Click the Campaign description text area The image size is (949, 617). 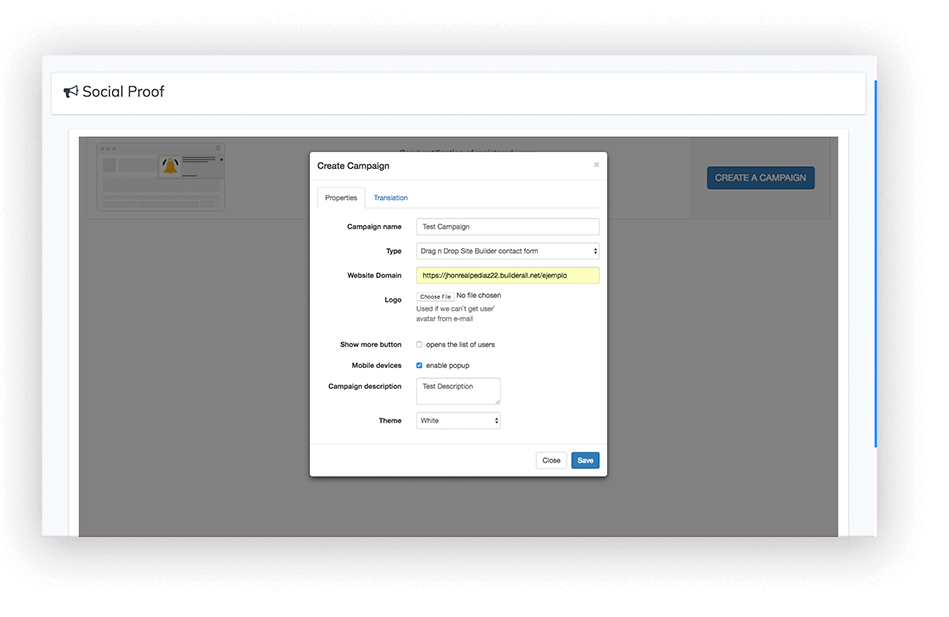click(457, 391)
